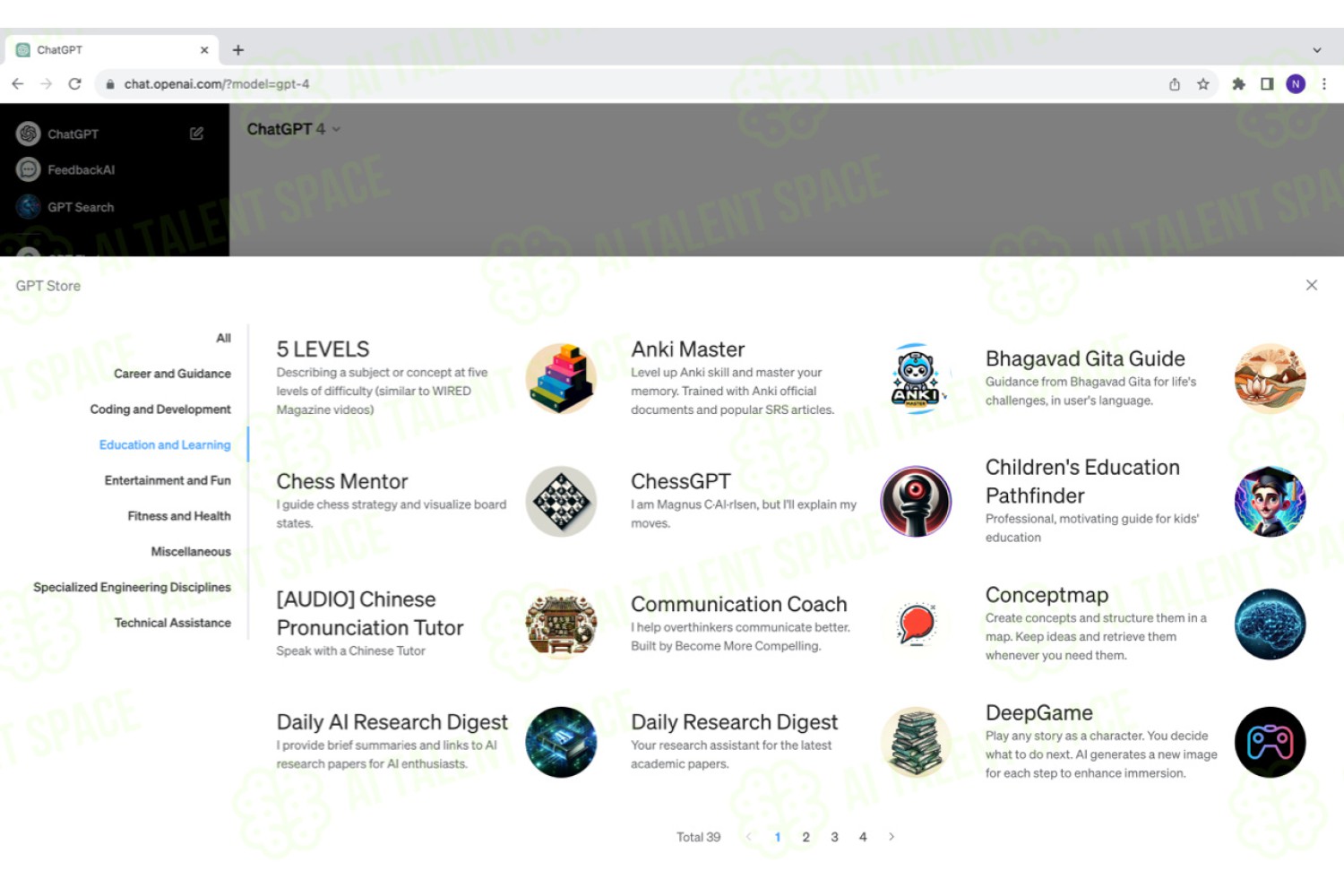Click the GPT Search sidebar icon
This screenshot has height=896, width=1344.
coord(29,207)
